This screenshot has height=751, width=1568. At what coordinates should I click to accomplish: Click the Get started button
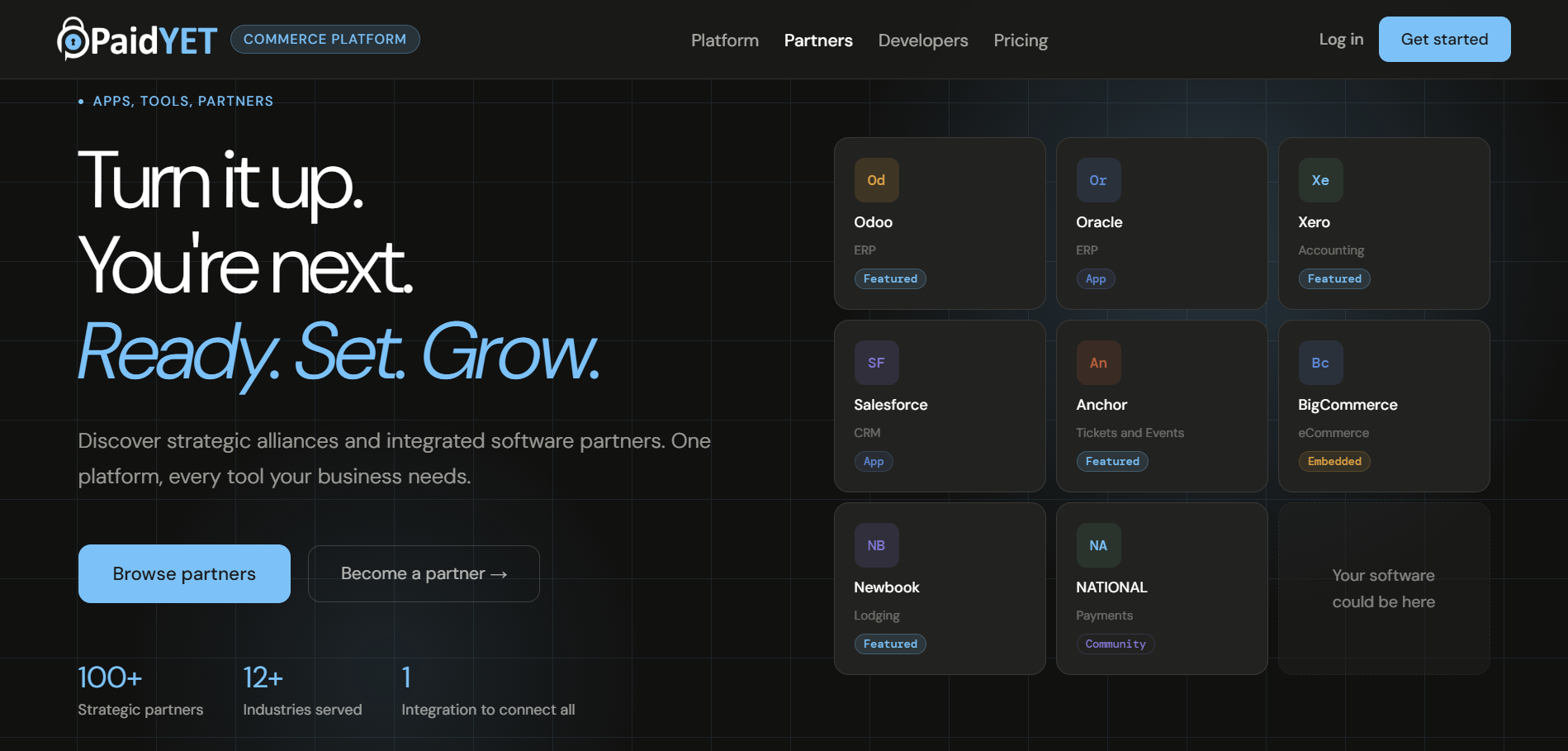pyautogui.click(x=1444, y=39)
